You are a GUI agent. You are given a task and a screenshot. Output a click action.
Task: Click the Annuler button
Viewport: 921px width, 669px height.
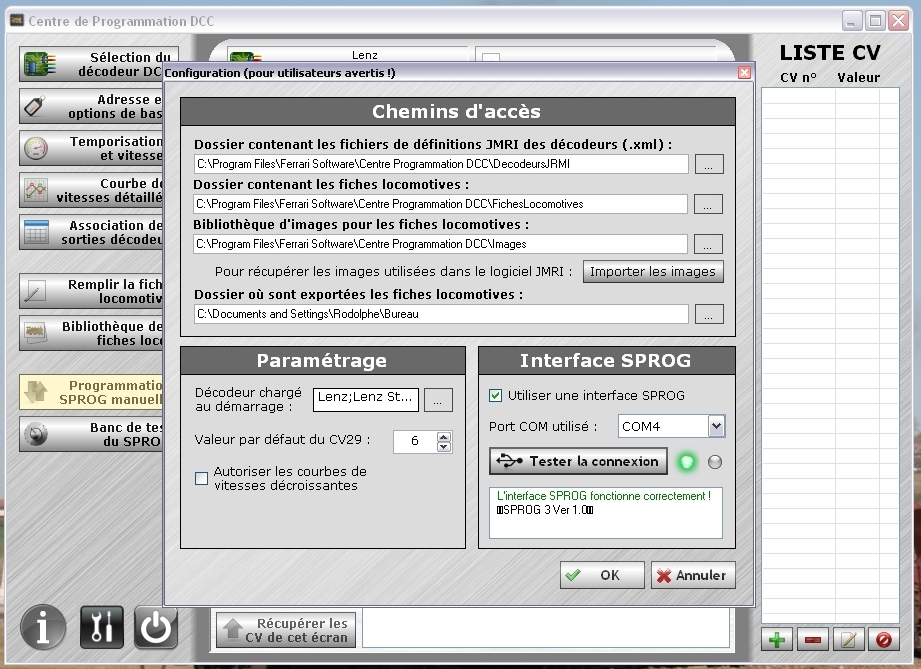tap(693, 575)
